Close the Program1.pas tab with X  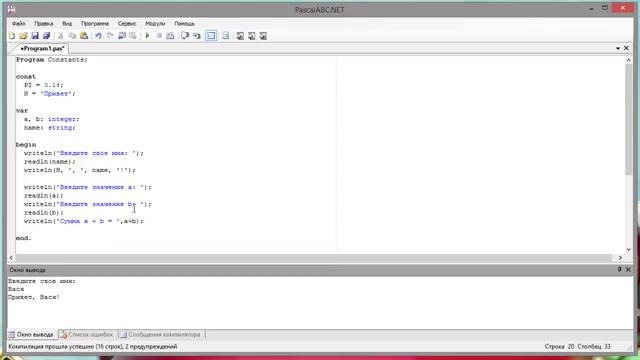(x=626, y=49)
